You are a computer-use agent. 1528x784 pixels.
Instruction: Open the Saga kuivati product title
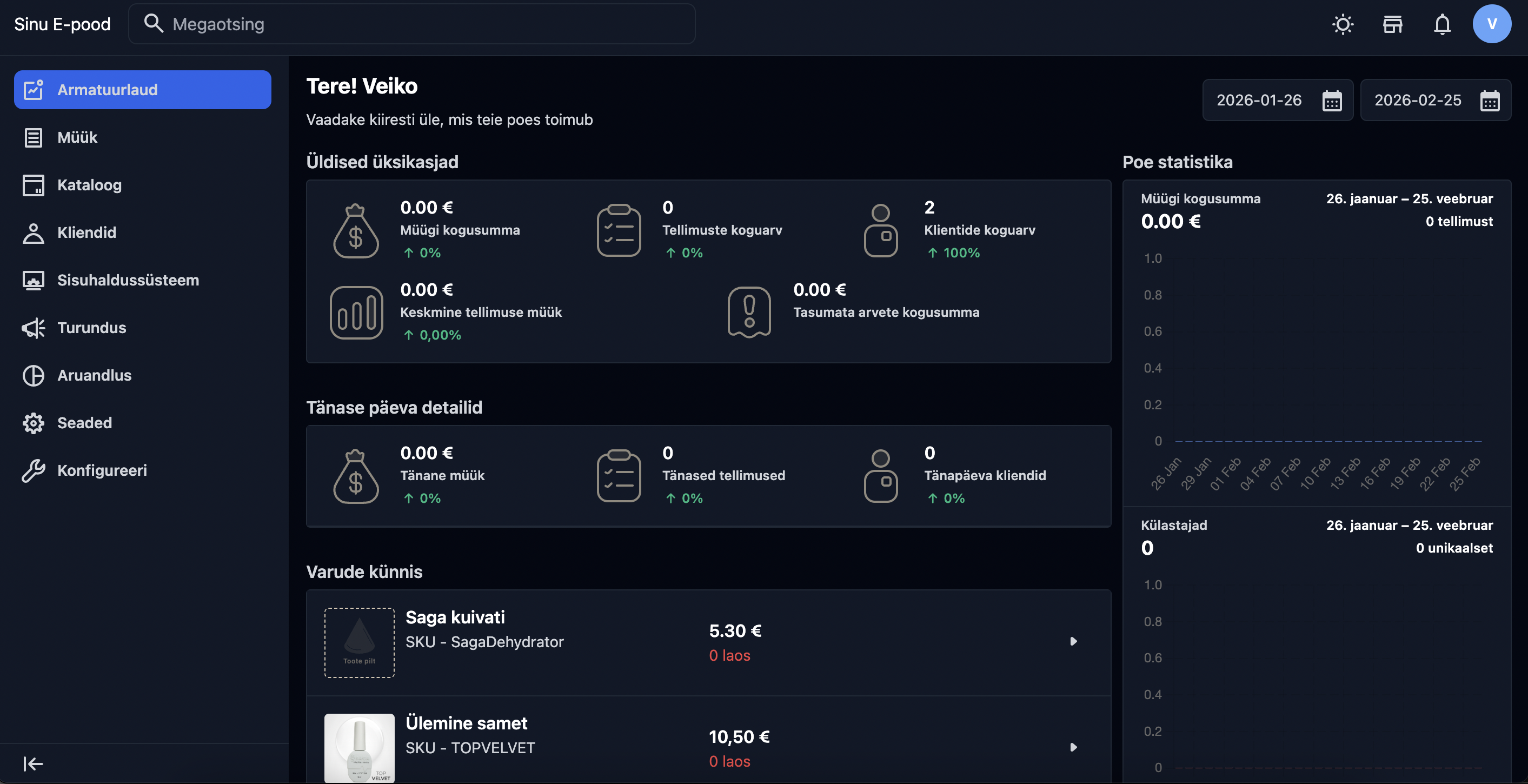pyautogui.click(x=455, y=617)
